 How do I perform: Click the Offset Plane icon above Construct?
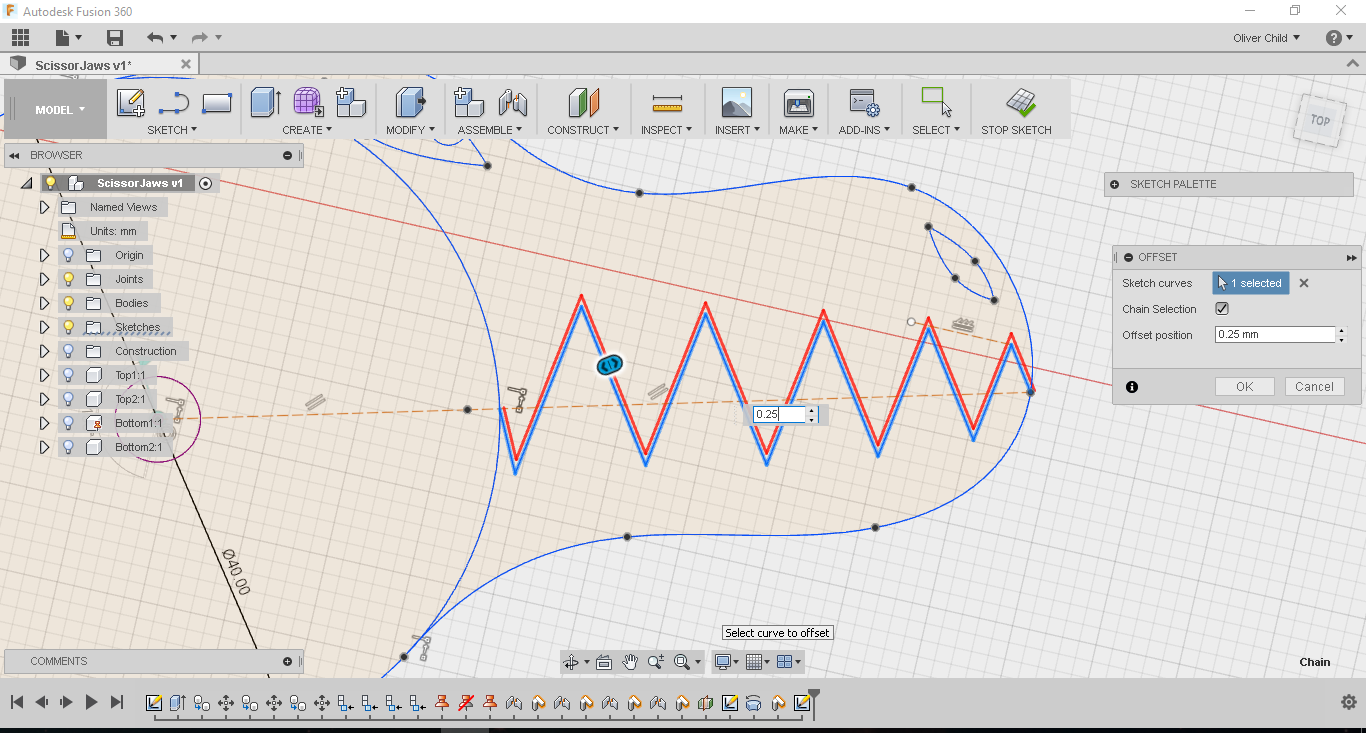tap(583, 102)
